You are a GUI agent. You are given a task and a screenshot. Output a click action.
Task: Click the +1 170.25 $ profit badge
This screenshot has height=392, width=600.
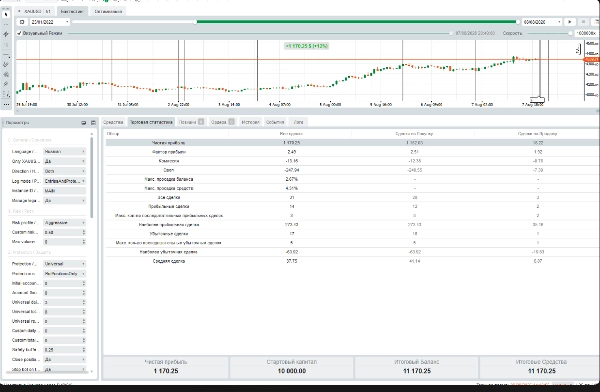tap(307, 46)
